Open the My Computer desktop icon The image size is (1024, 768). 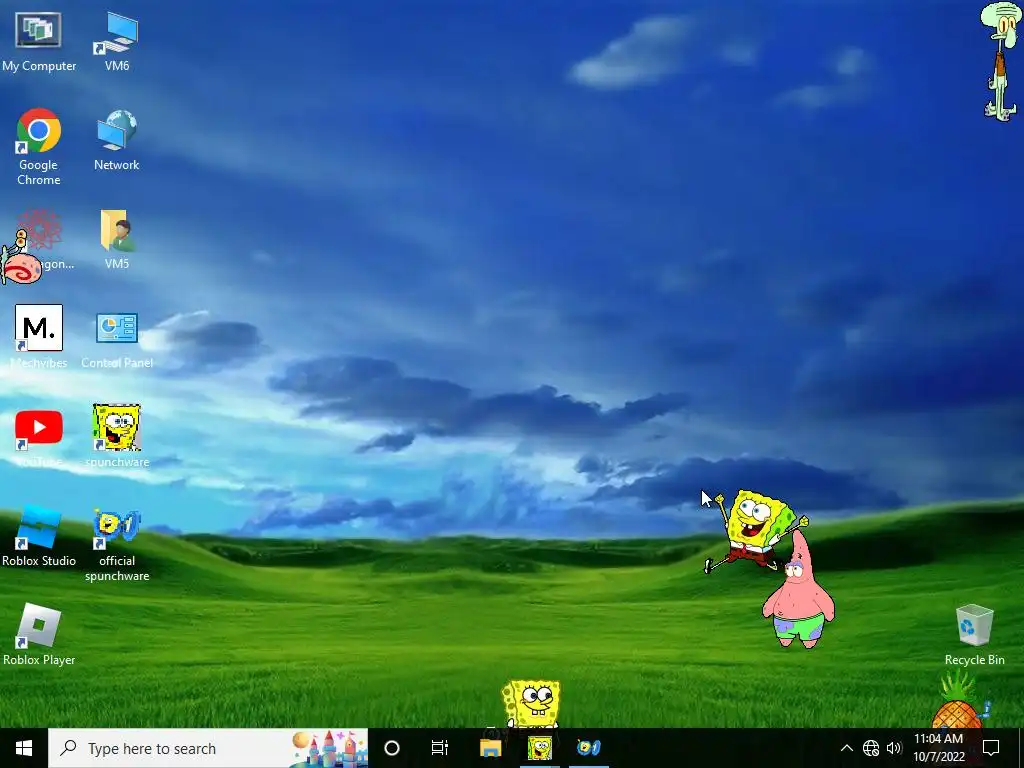pos(39,41)
